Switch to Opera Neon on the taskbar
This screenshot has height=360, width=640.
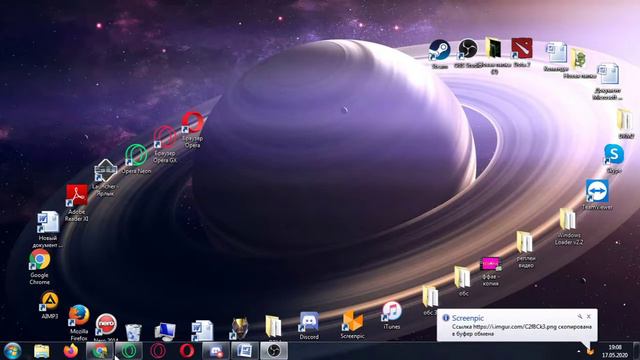(x=129, y=351)
